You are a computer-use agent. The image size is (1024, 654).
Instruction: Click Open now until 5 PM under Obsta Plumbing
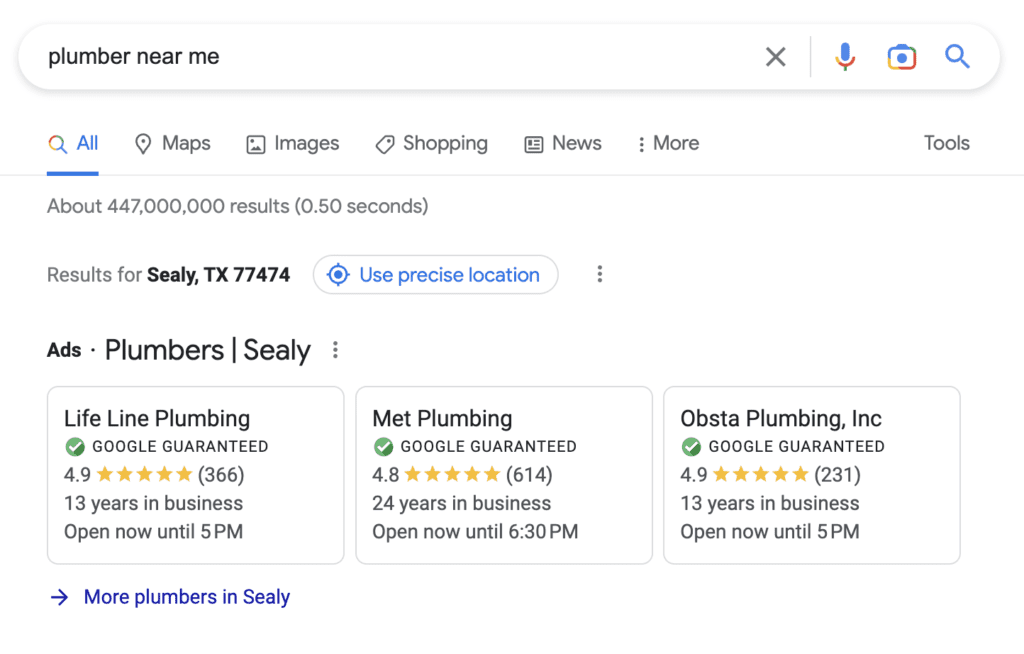coord(770,532)
